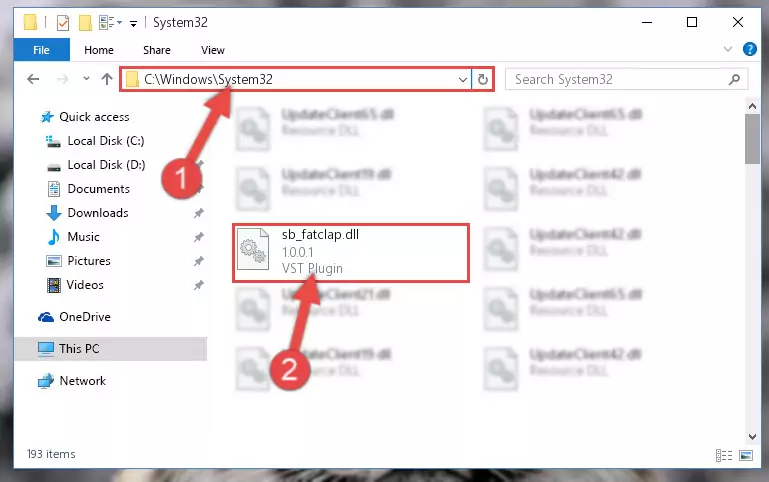
Task: Toggle the pin next to Pictures
Action: [198, 261]
